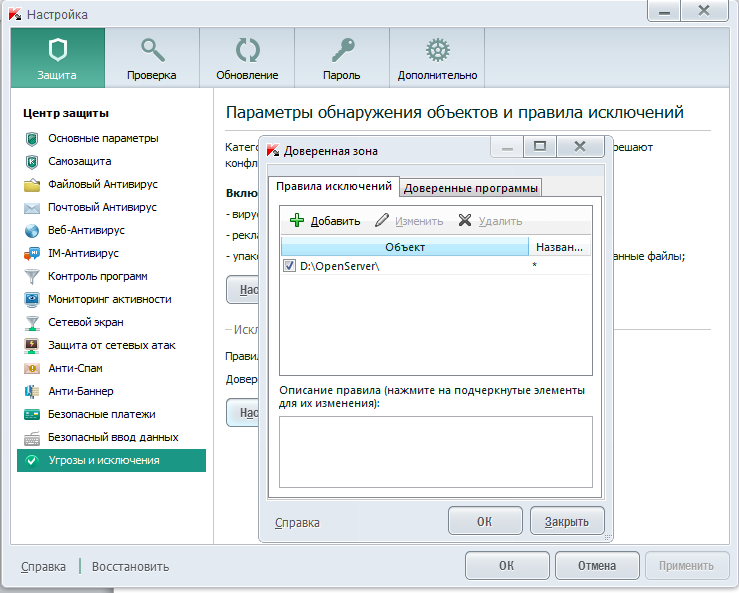Uncheck the D:\OpenServer\ exclusion checkbox
Image resolution: width=739 pixels, height=593 pixels.
click(289, 266)
